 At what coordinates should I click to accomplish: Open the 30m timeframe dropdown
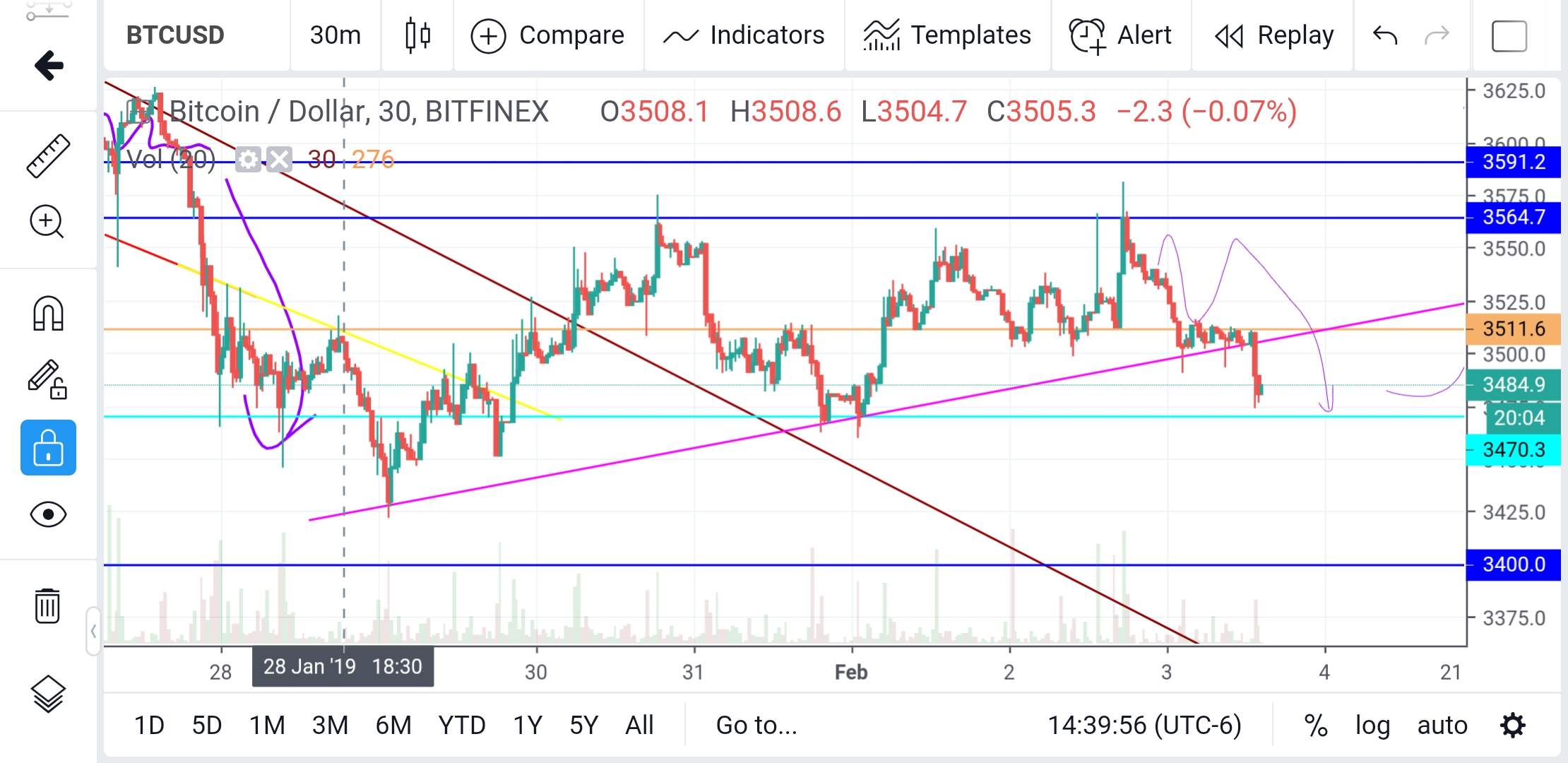[x=335, y=35]
